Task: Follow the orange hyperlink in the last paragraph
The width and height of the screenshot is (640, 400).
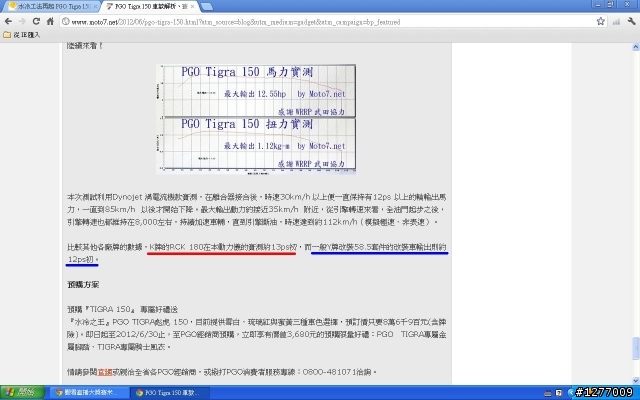Action: pyautogui.click(x=105, y=372)
